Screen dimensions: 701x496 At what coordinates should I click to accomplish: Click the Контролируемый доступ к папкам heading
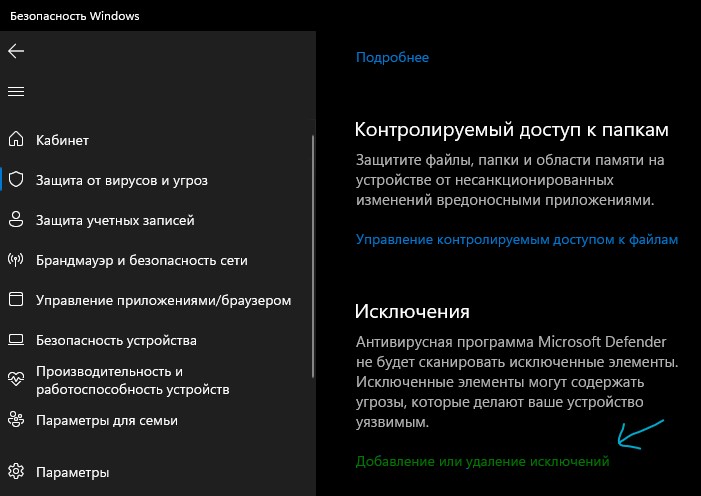click(x=511, y=130)
